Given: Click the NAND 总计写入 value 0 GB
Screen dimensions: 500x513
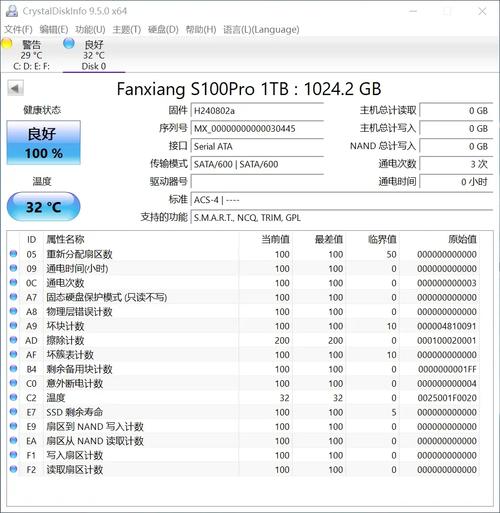Looking at the screenshot, I should pos(456,146).
